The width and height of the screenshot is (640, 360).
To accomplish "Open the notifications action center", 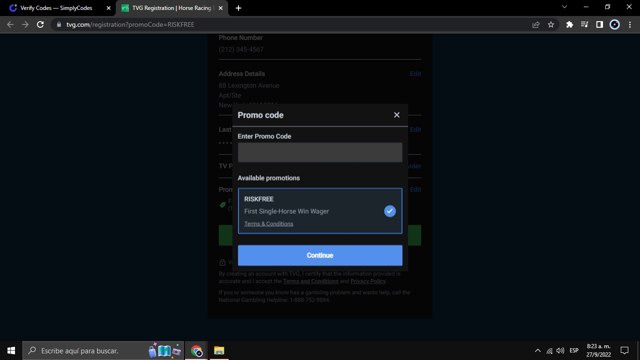I will click(624, 351).
